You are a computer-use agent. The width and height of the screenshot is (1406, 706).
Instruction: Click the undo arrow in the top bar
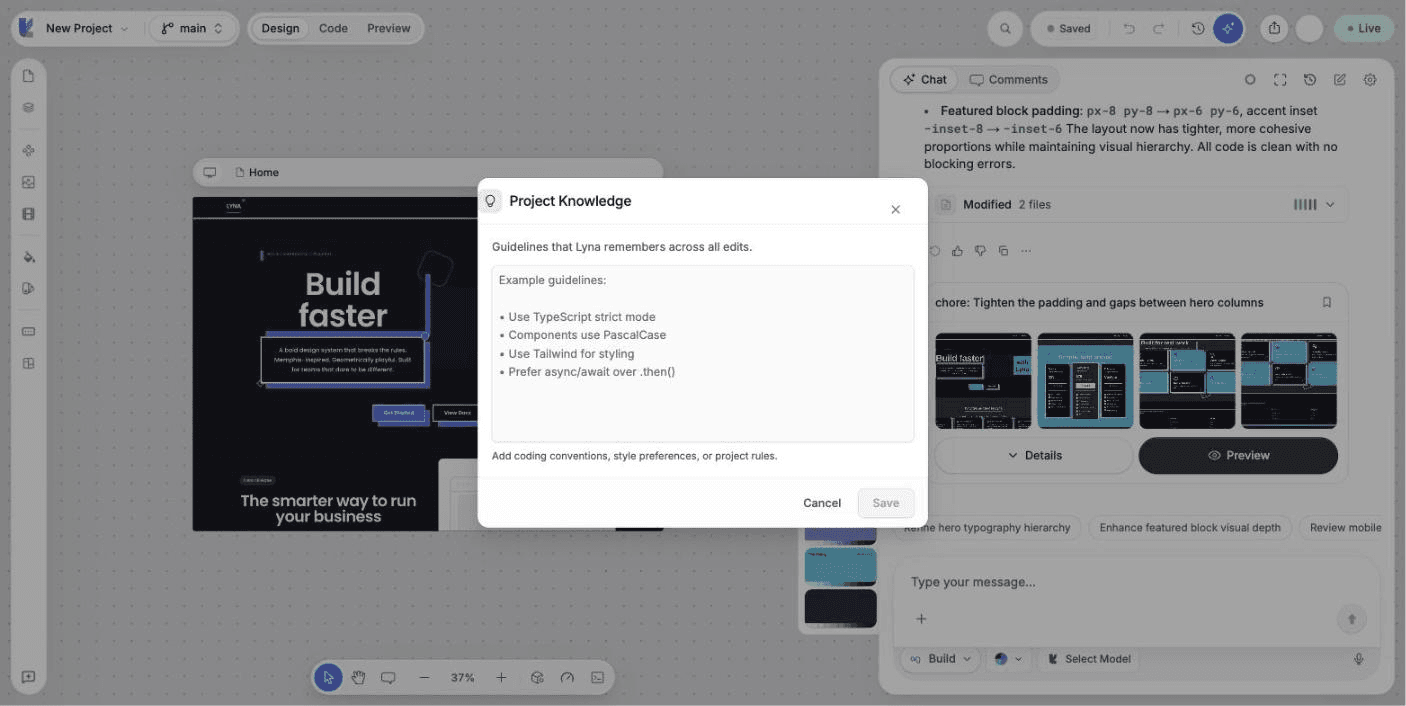[x=1129, y=28]
